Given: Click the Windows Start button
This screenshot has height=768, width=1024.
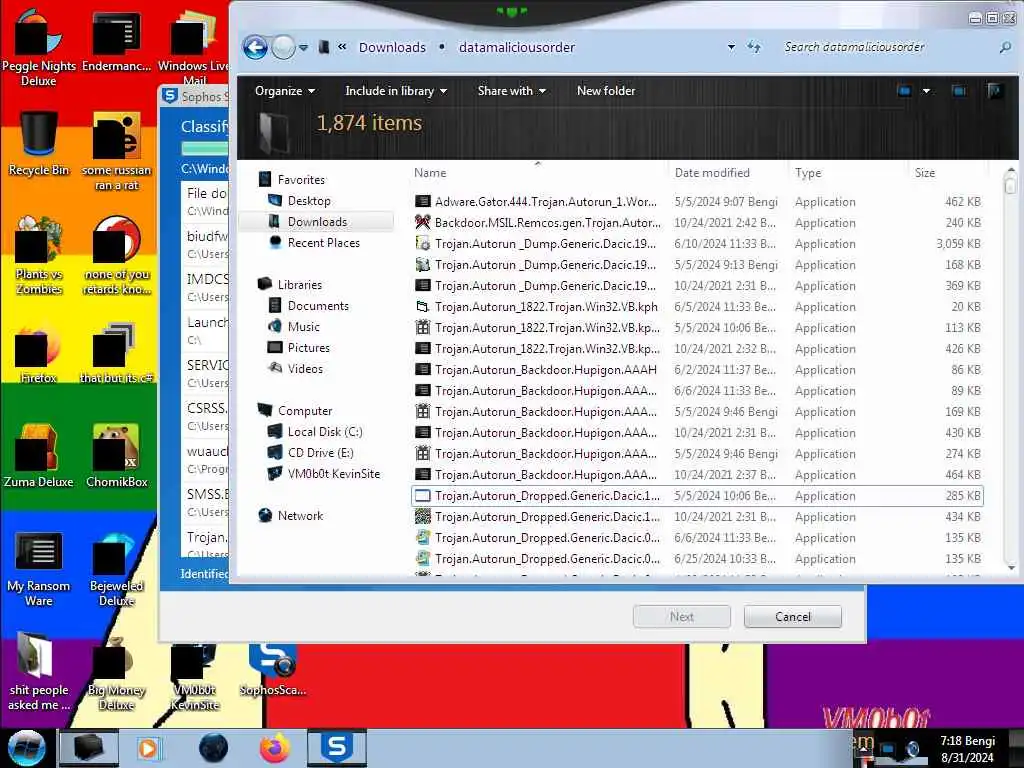Looking at the screenshot, I should pyautogui.click(x=26, y=748).
